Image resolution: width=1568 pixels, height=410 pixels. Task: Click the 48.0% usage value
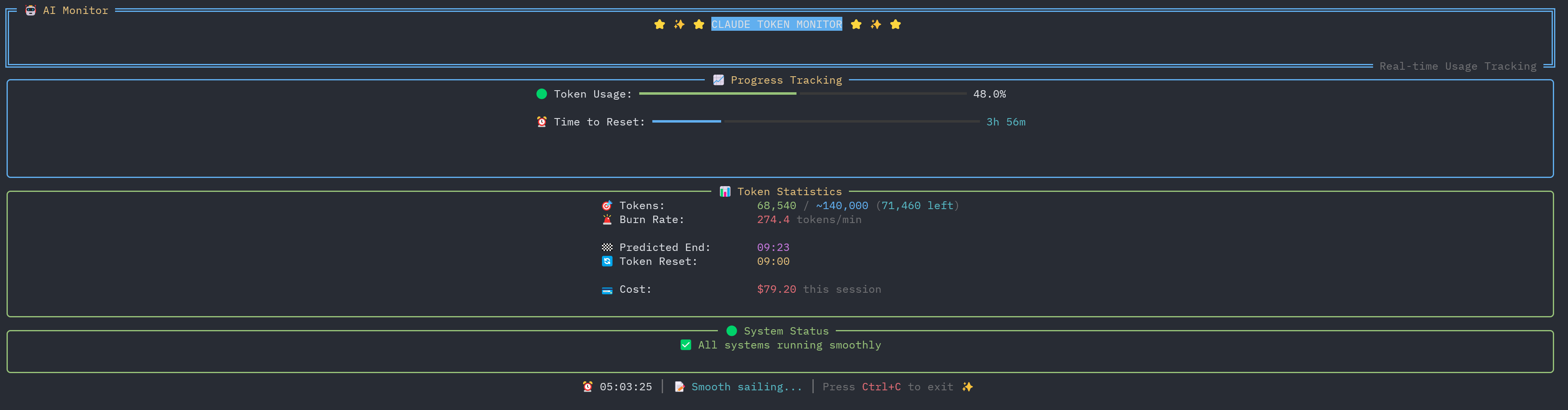click(989, 94)
